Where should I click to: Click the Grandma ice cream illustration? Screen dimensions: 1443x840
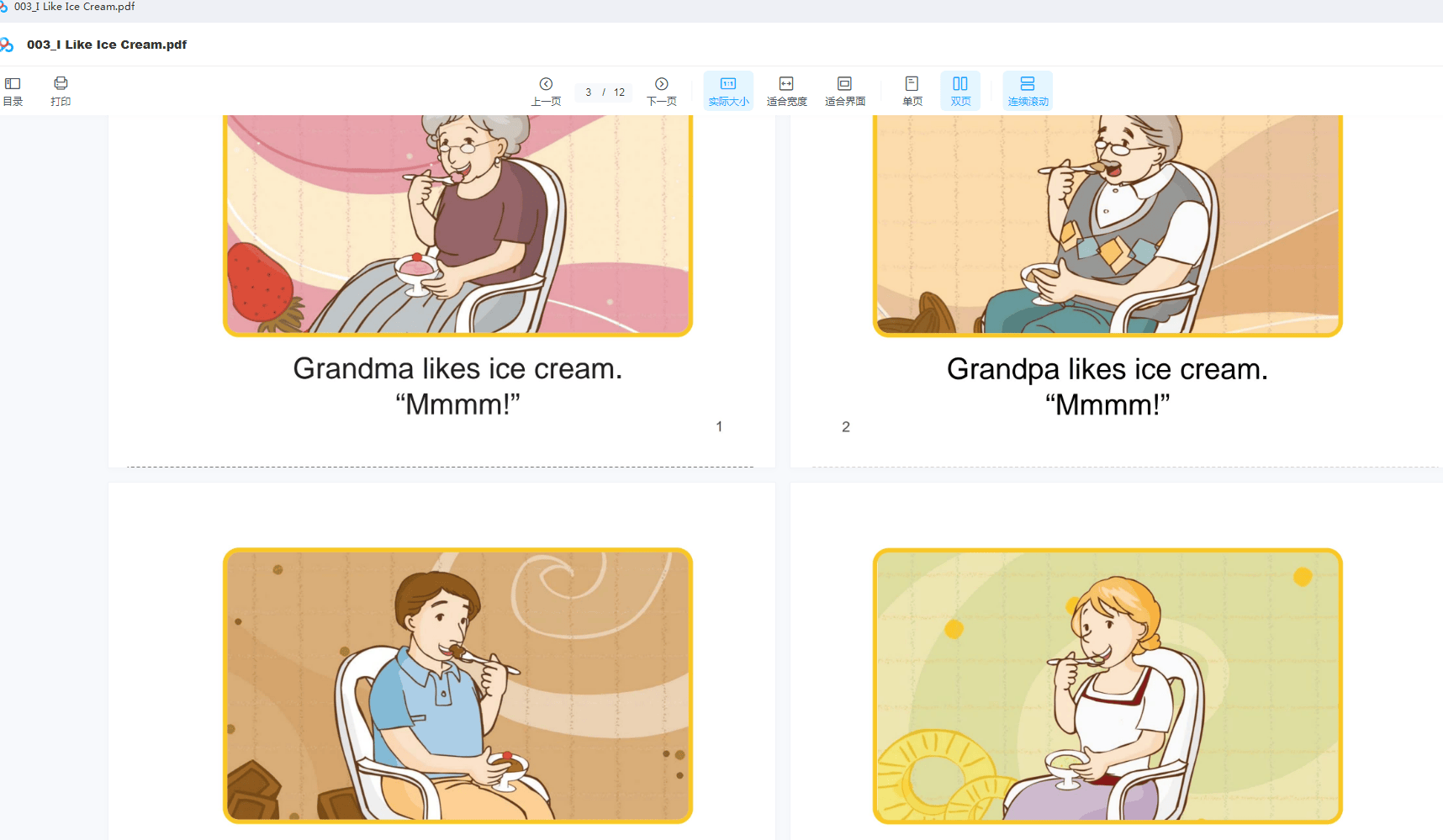457,225
